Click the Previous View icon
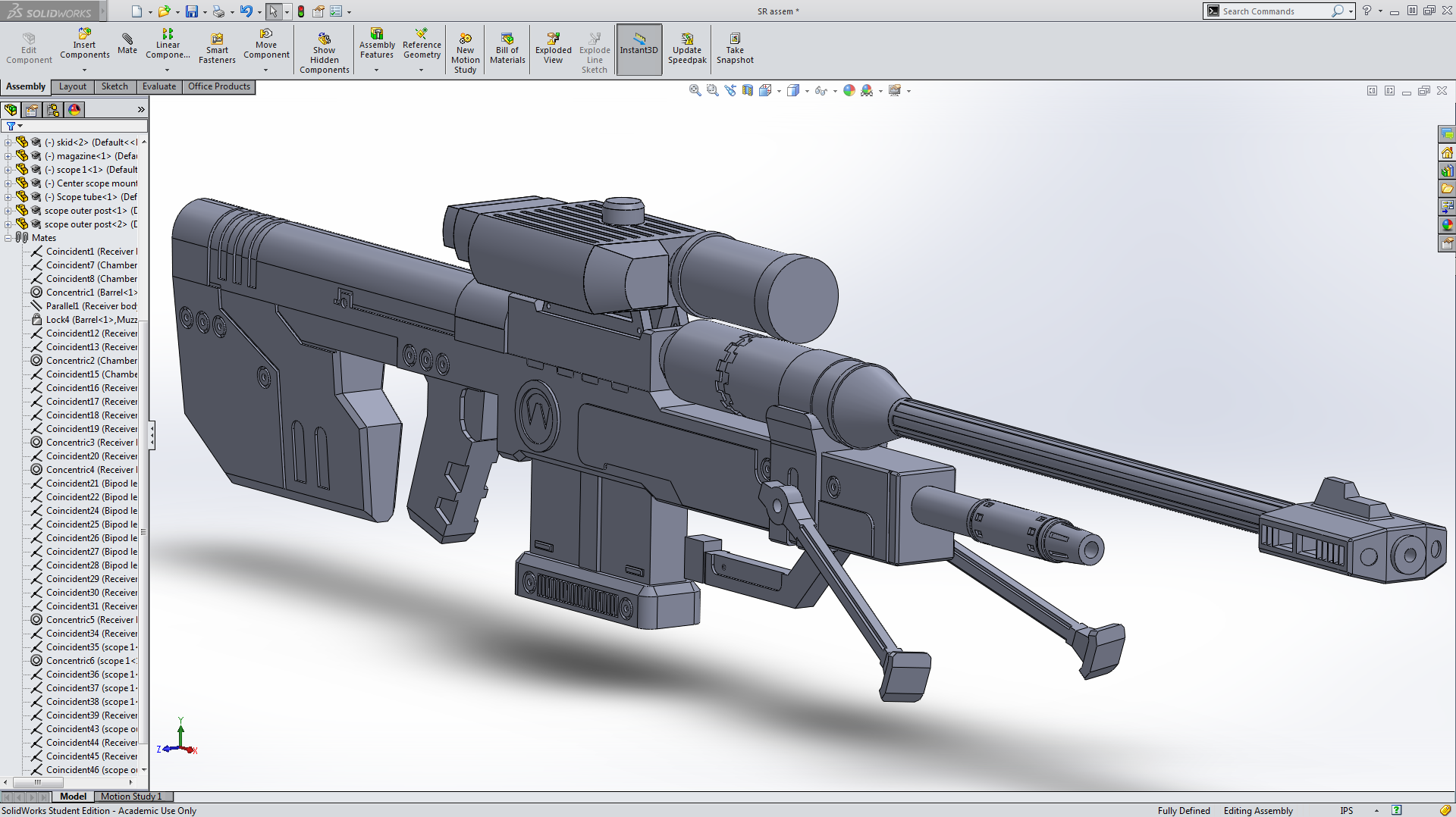The width and height of the screenshot is (1456, 817). pyautogui.click(x=730, y=90)
